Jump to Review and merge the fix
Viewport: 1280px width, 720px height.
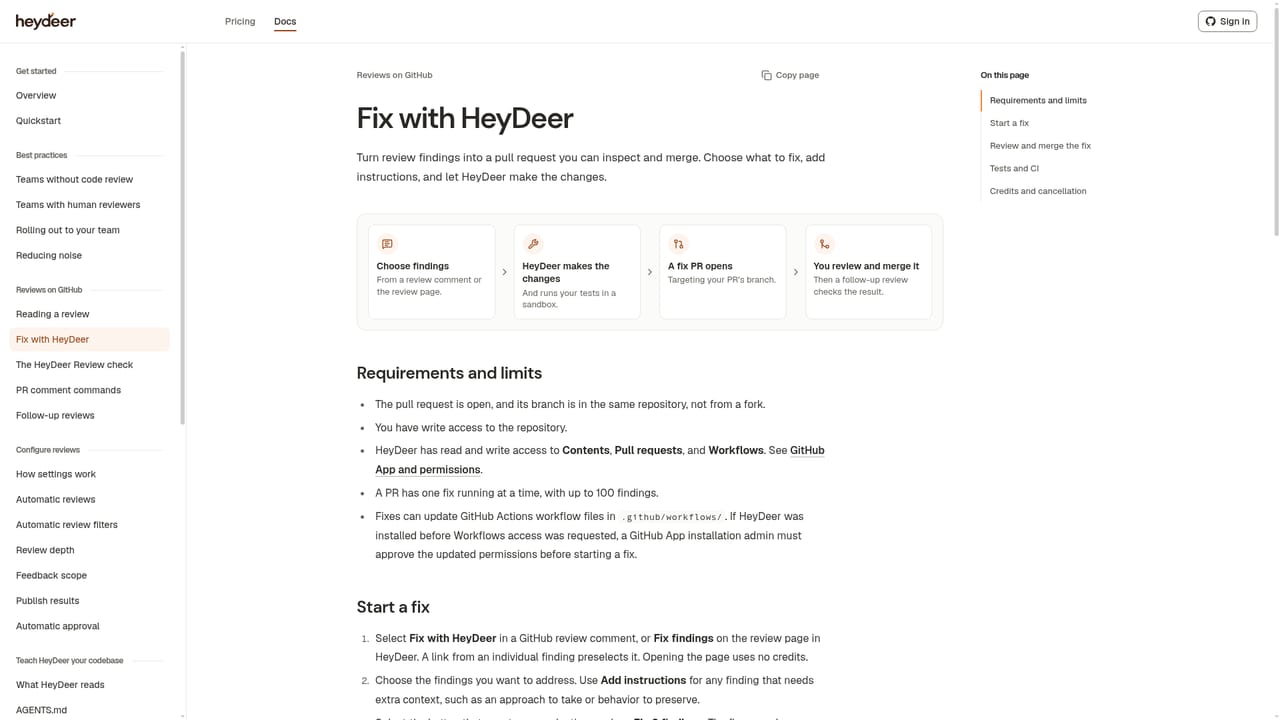(1040, 146)
